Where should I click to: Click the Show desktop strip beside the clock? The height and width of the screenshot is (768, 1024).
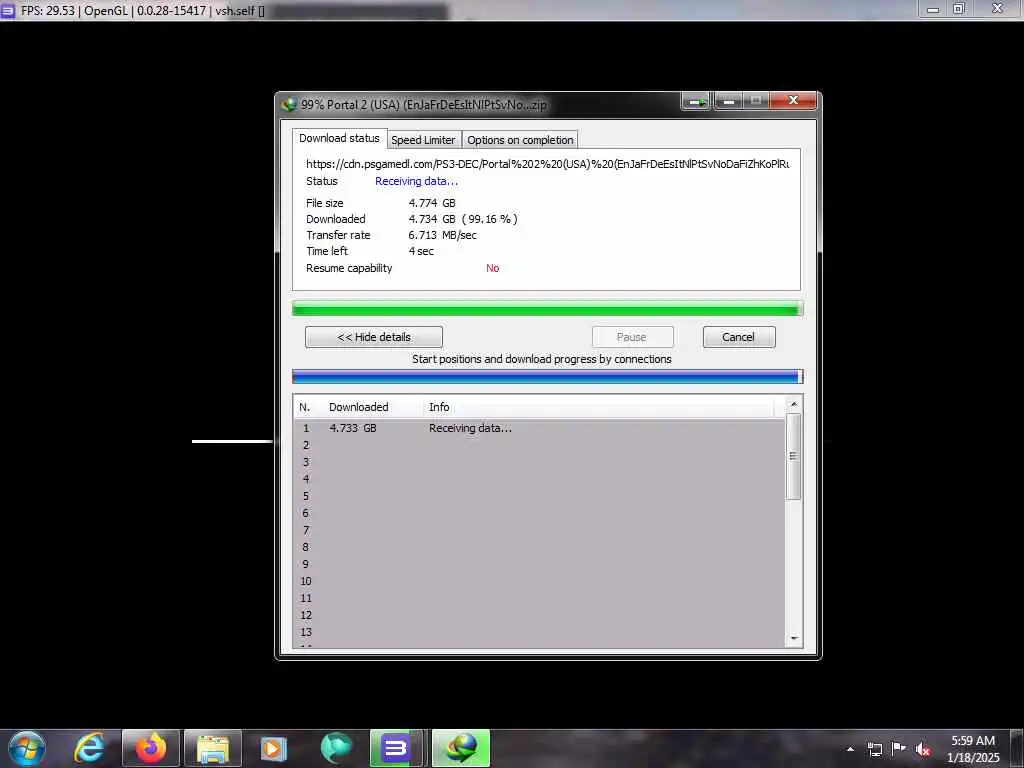[1017, 748]
